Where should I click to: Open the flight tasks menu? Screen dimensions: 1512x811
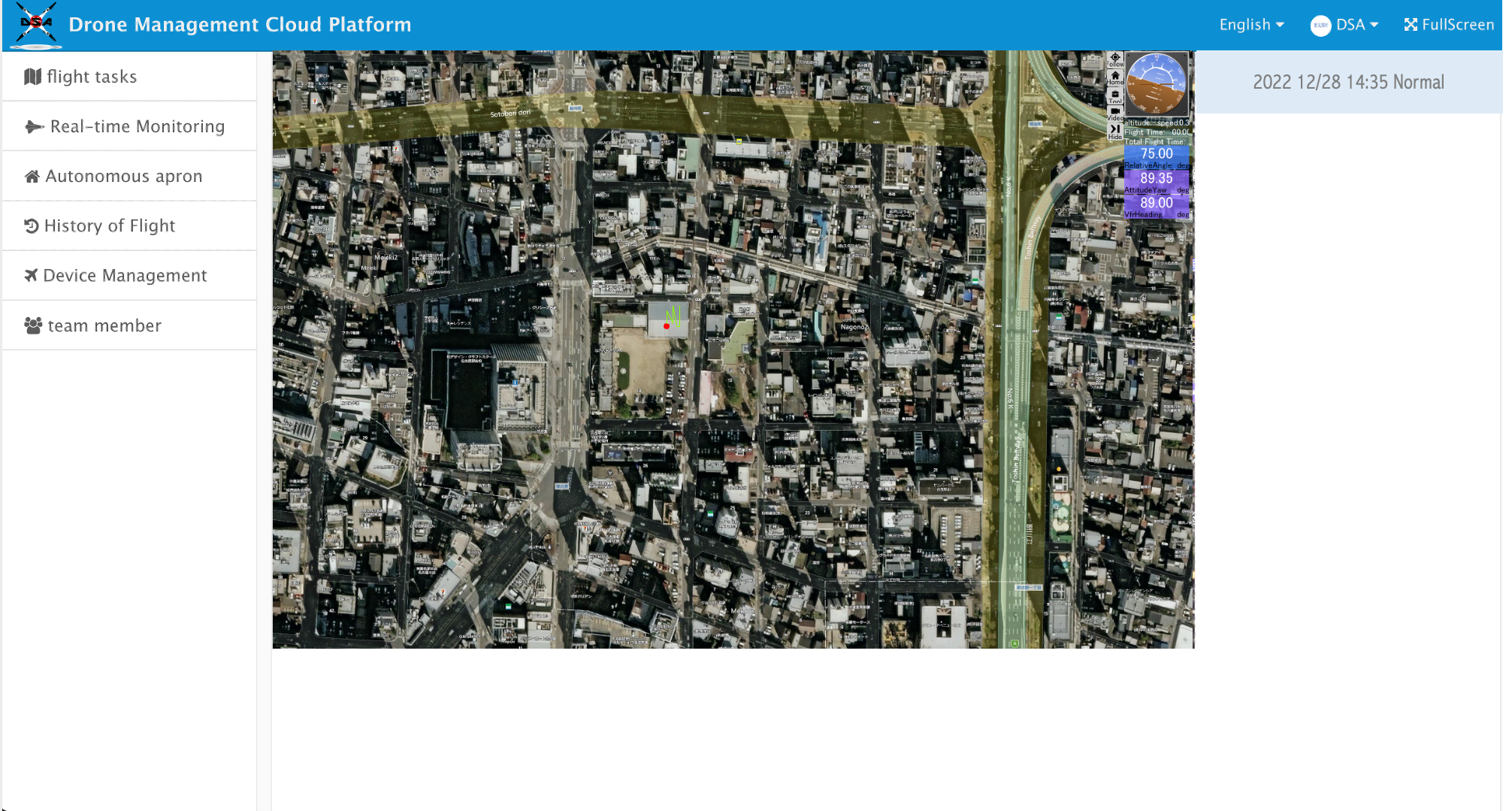(x=91, y=77)
